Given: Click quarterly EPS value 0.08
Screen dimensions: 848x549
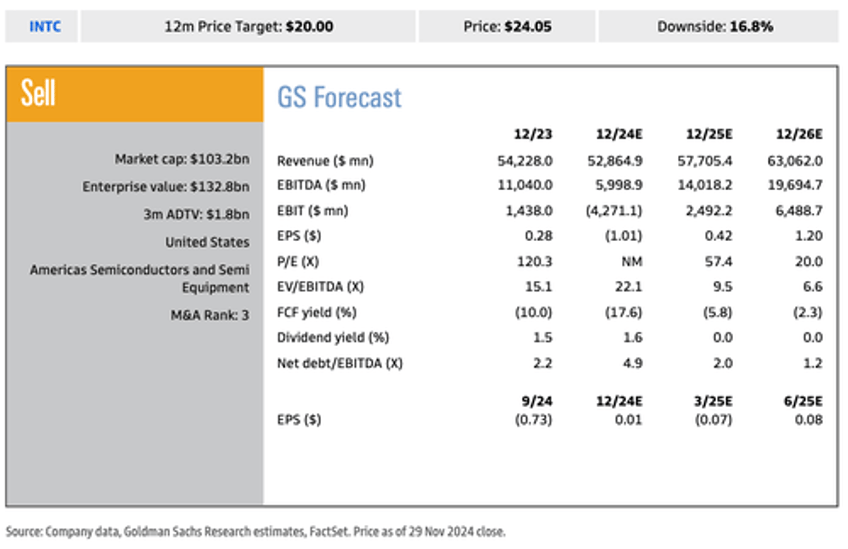Looking at the screenshot, I should (809, 419).
